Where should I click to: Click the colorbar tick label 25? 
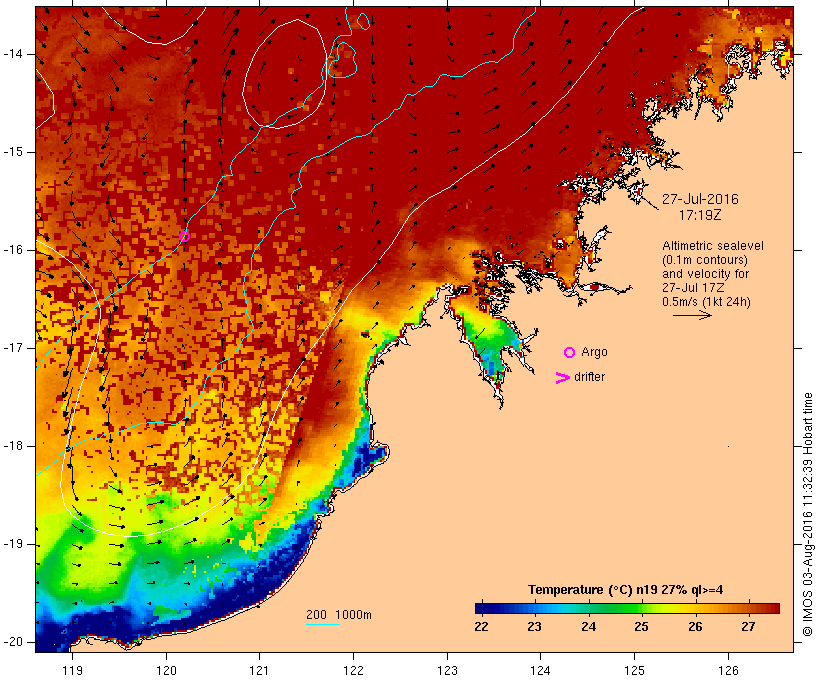click(x=641, y=627)
